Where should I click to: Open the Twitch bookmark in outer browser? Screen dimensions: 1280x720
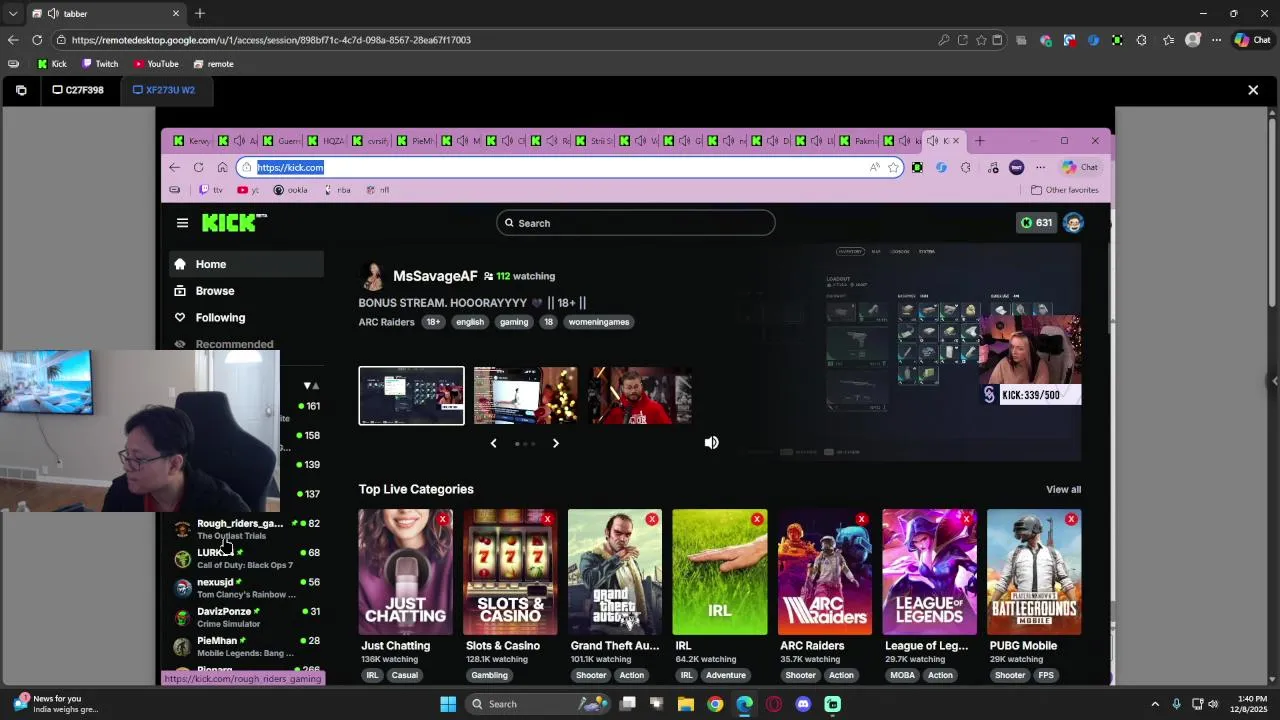[x=100, y=64]
